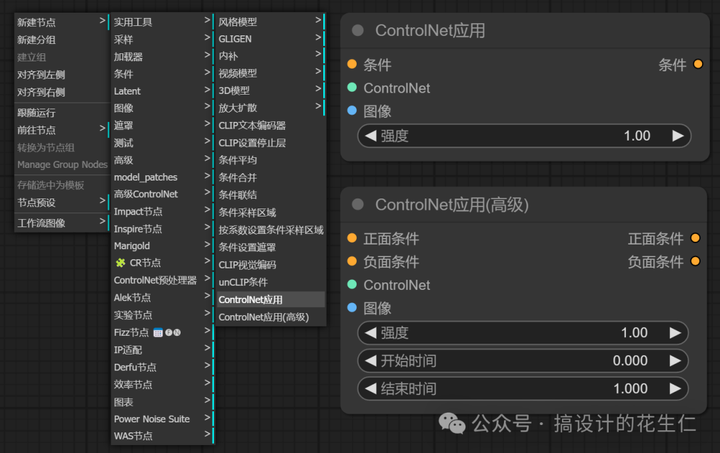This screenshot has width=720, height=453.
Task: Click the ControlNet应用(高级) node collapse dot
Action: click(x=358, y=204)
